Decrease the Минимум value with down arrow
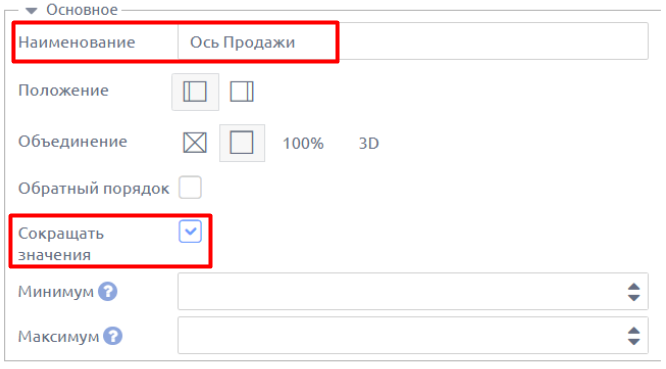 point(634,297)
